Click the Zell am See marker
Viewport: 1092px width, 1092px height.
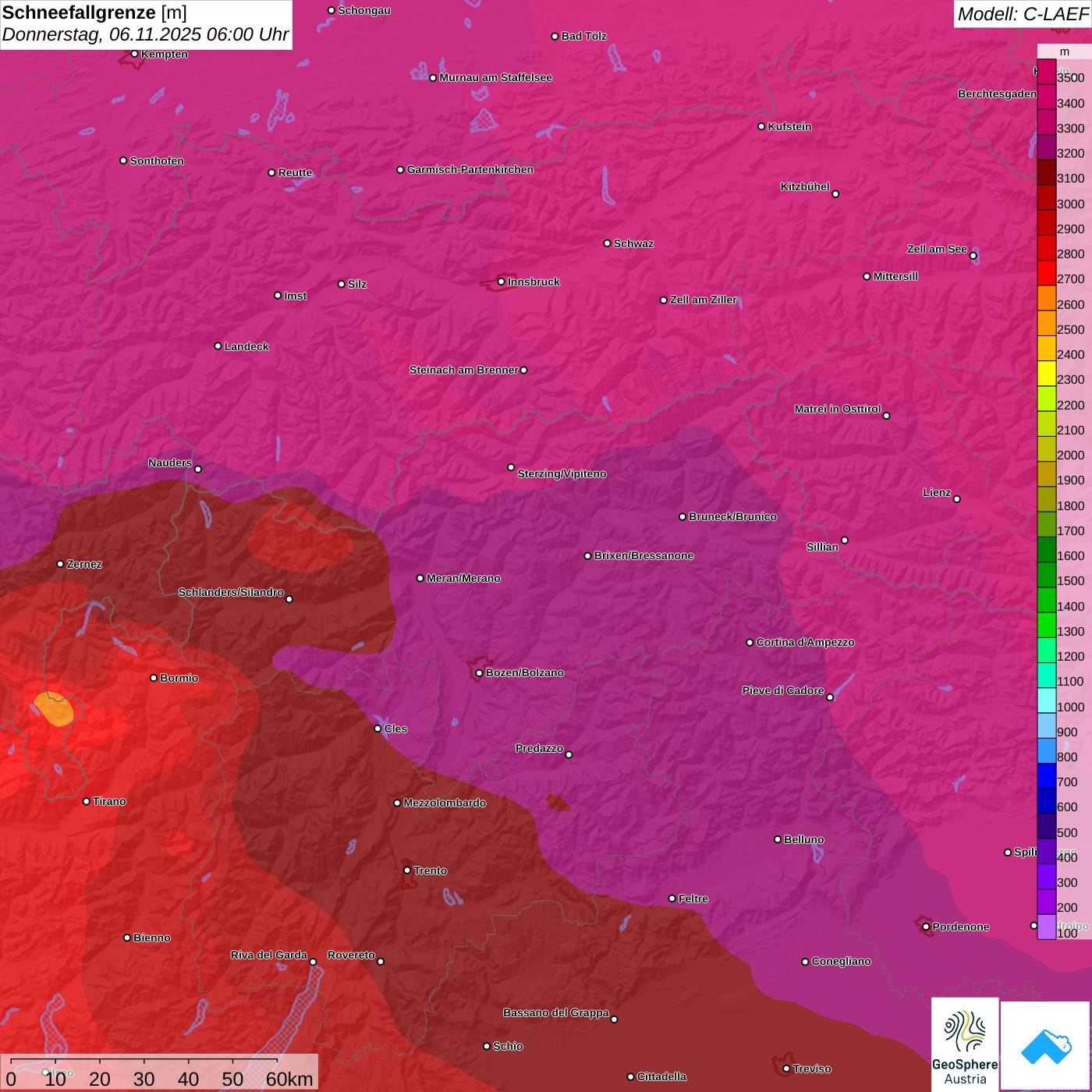[973, 255]
